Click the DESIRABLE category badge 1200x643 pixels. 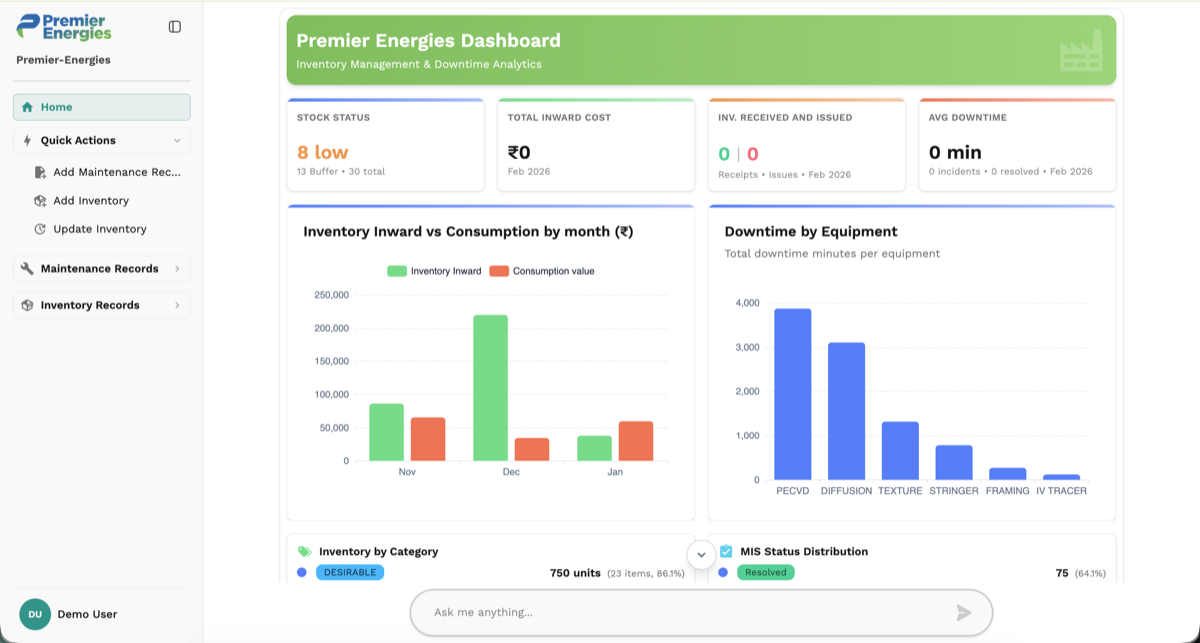pyautogui.click(x=350, y=572)
